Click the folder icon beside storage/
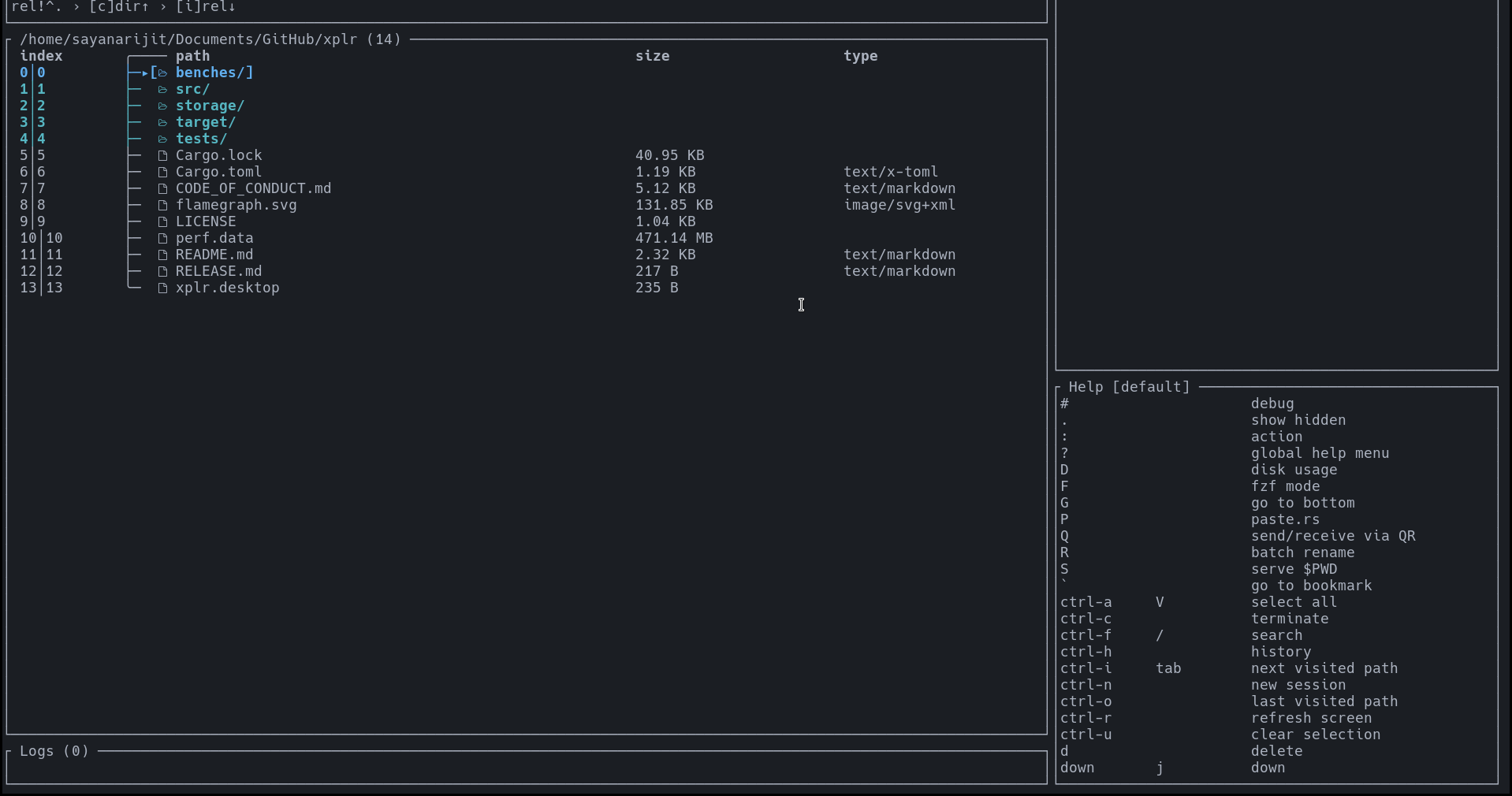Image resolution: width=1512 pixels, height=796 pixels. 162,106
